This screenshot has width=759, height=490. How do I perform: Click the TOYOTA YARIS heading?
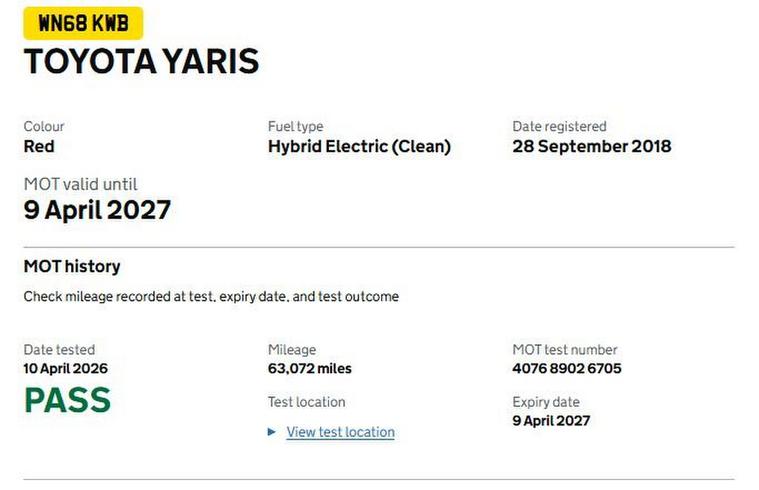[x=141, y=62]
